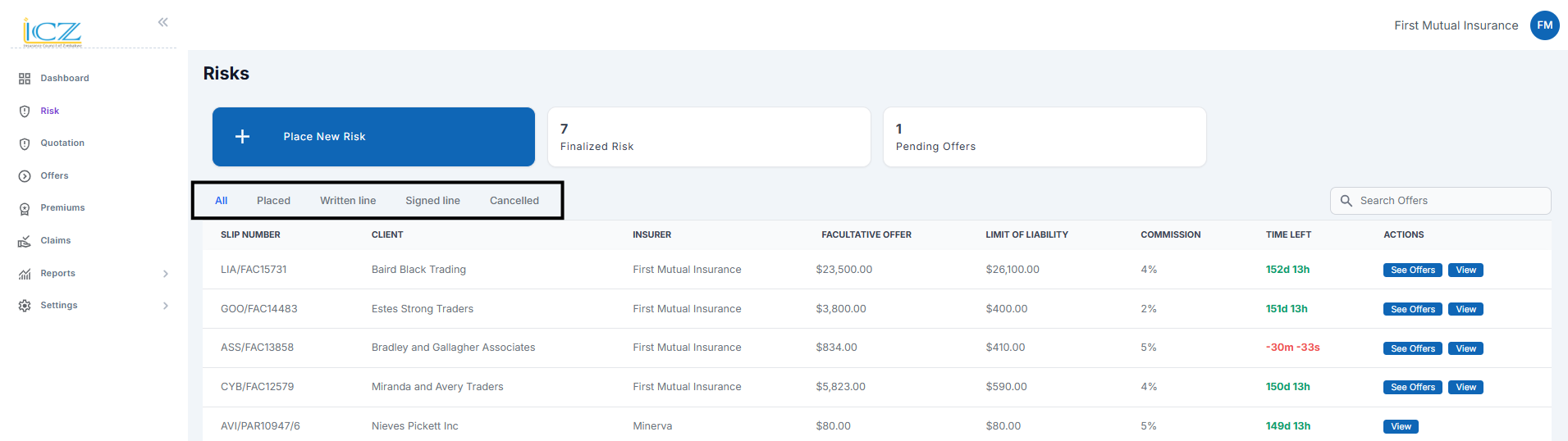Click the Reports chart icon
This screenshot has width=1568, height=441.
tap(25, 274)
